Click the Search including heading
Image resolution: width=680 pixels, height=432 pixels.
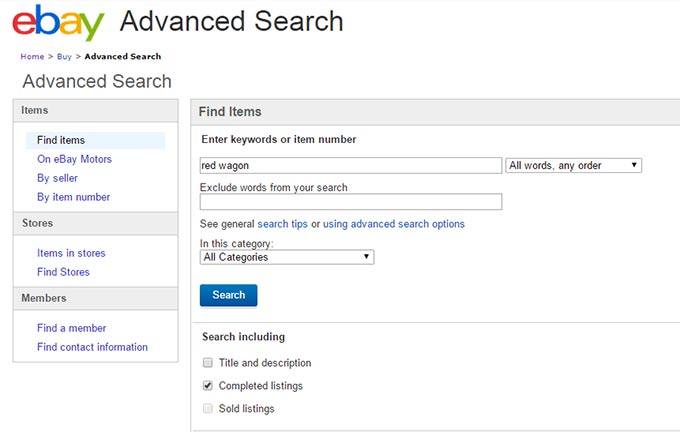tap(243, 337)
